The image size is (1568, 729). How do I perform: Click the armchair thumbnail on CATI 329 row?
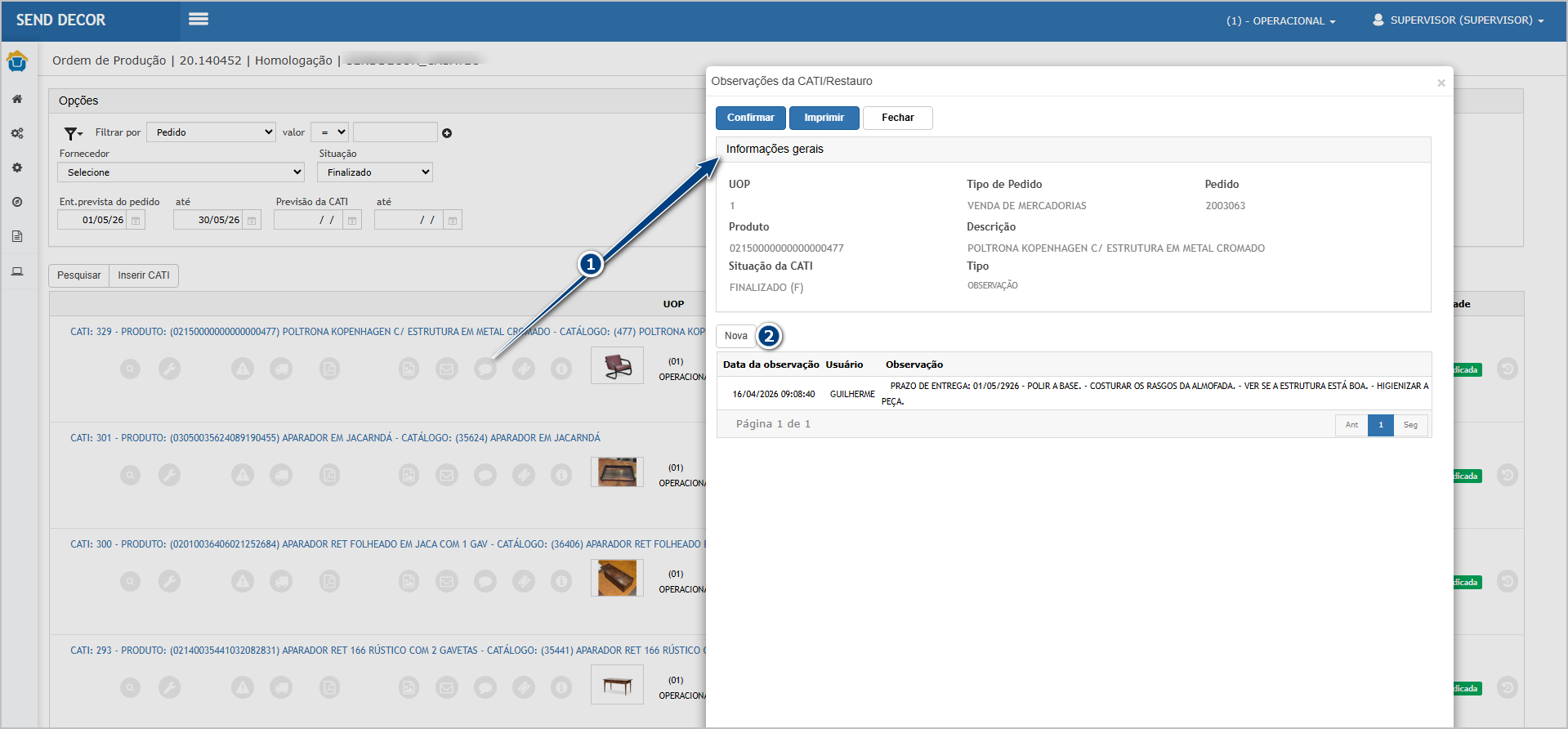[618, 366]
